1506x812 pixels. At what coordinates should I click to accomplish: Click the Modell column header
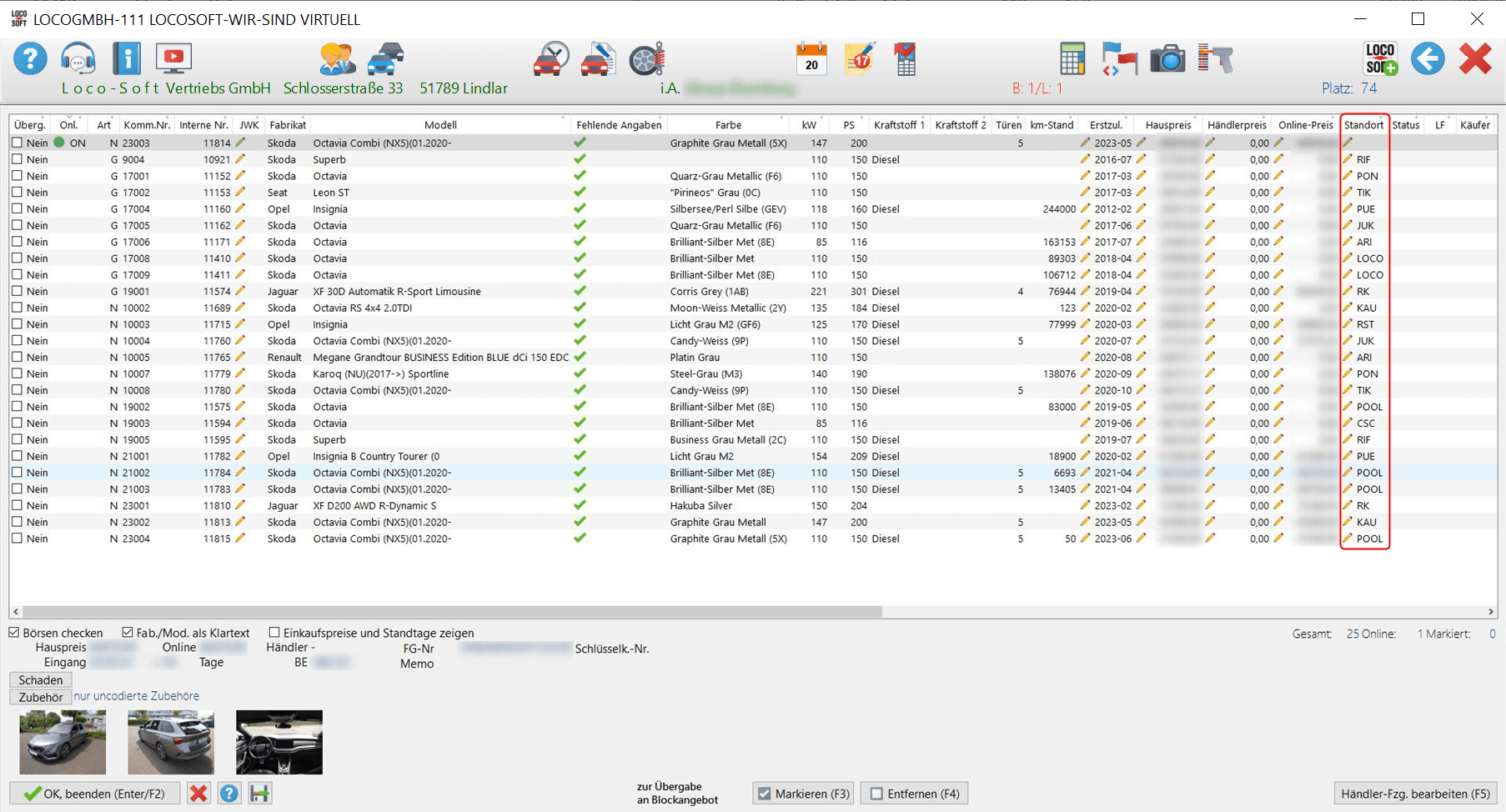pos(440,125)
